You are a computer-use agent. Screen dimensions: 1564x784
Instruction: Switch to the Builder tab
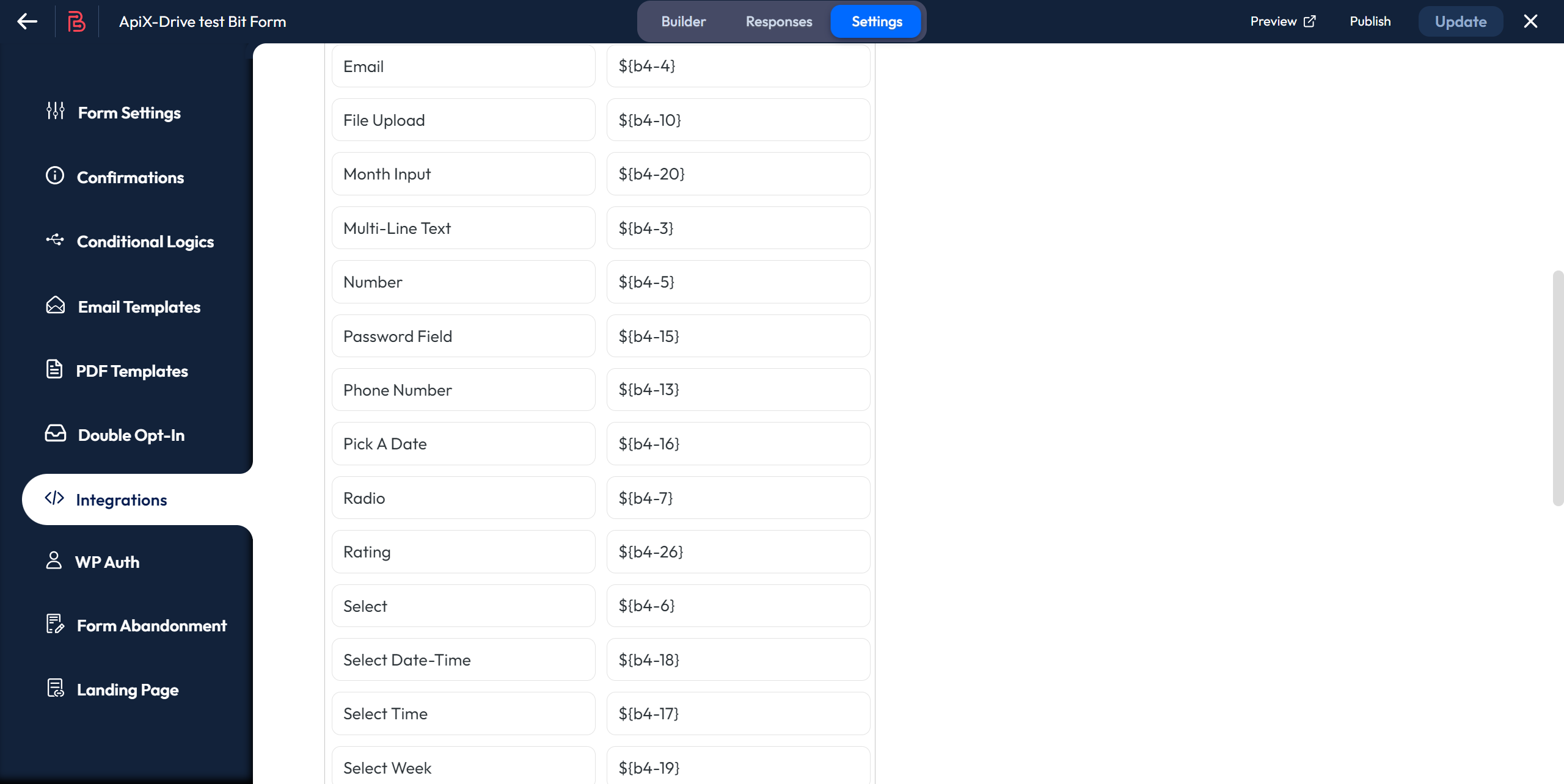tap(683, 21)
